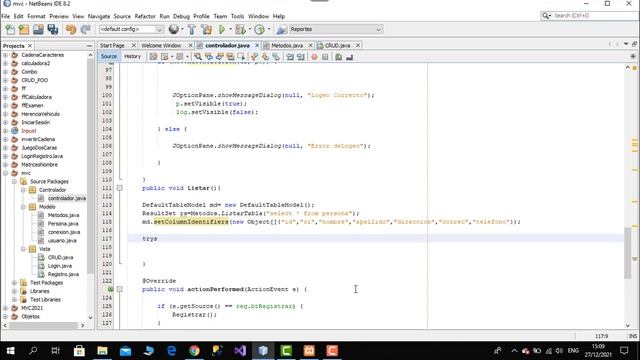This screenshot has height=360, width=640.
Task: Switch to the Metodos.java tab
Action: tap(287, 45)
